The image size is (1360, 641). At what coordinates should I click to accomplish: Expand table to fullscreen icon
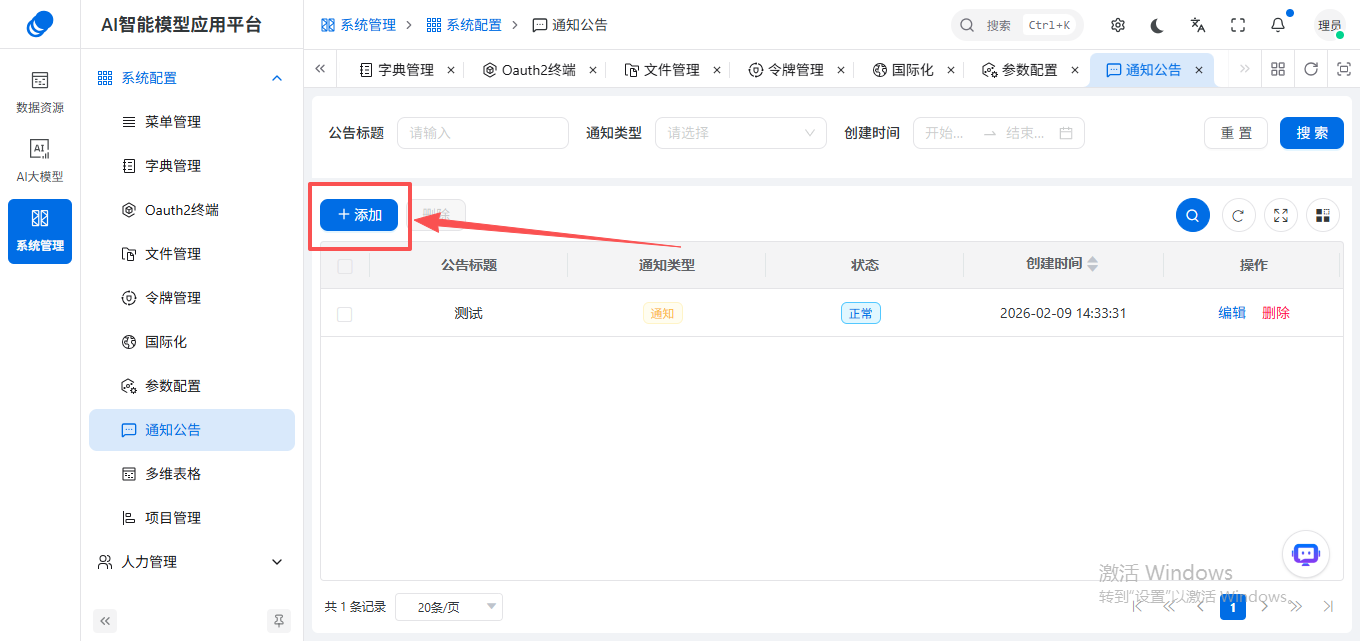[x=1281, y=215]
